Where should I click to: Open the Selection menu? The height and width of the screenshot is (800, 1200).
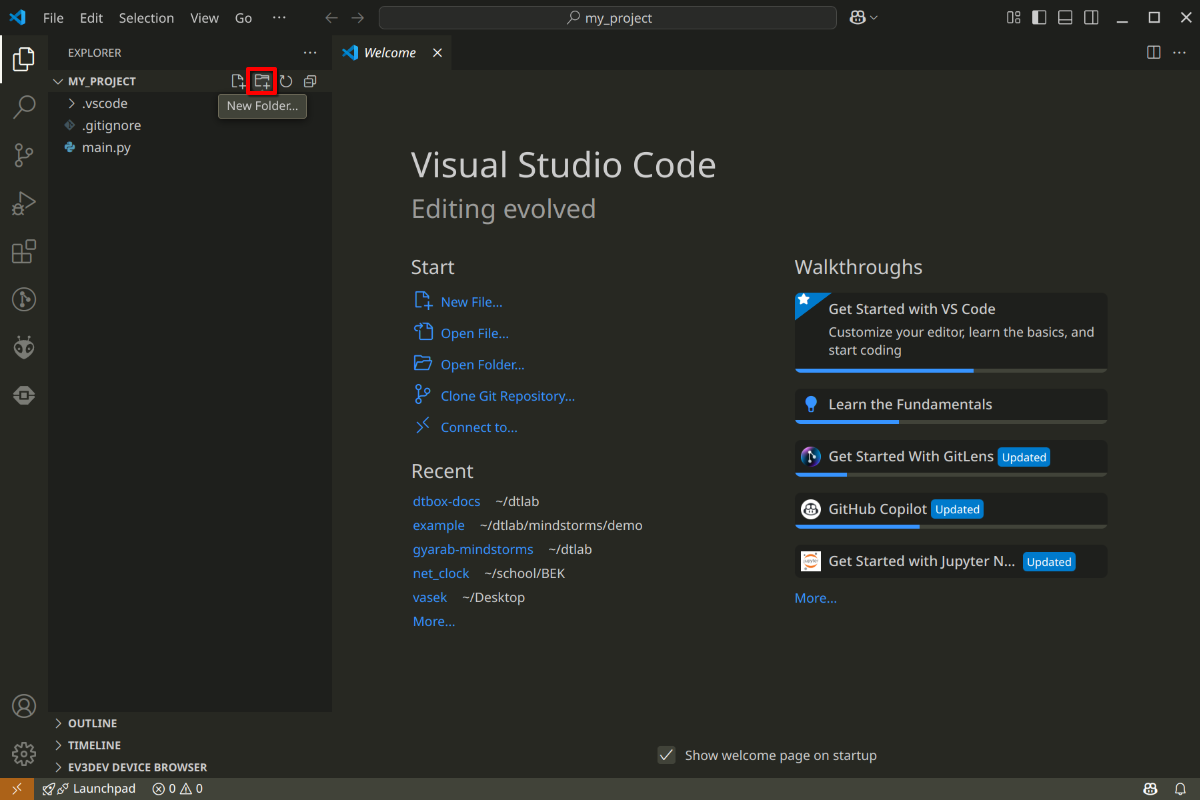[x=146, y=18]
